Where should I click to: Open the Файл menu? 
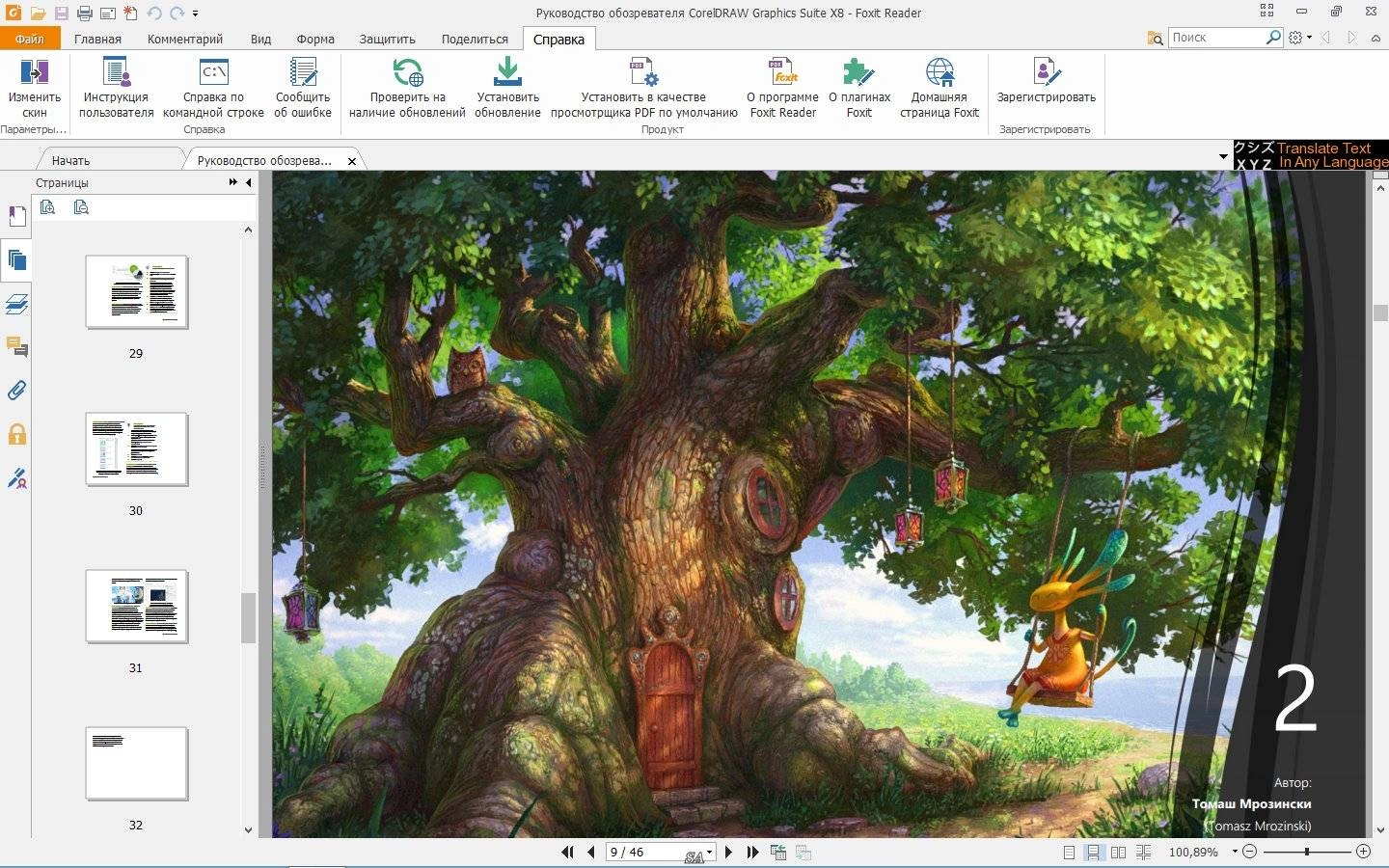(x=30, y=39)
